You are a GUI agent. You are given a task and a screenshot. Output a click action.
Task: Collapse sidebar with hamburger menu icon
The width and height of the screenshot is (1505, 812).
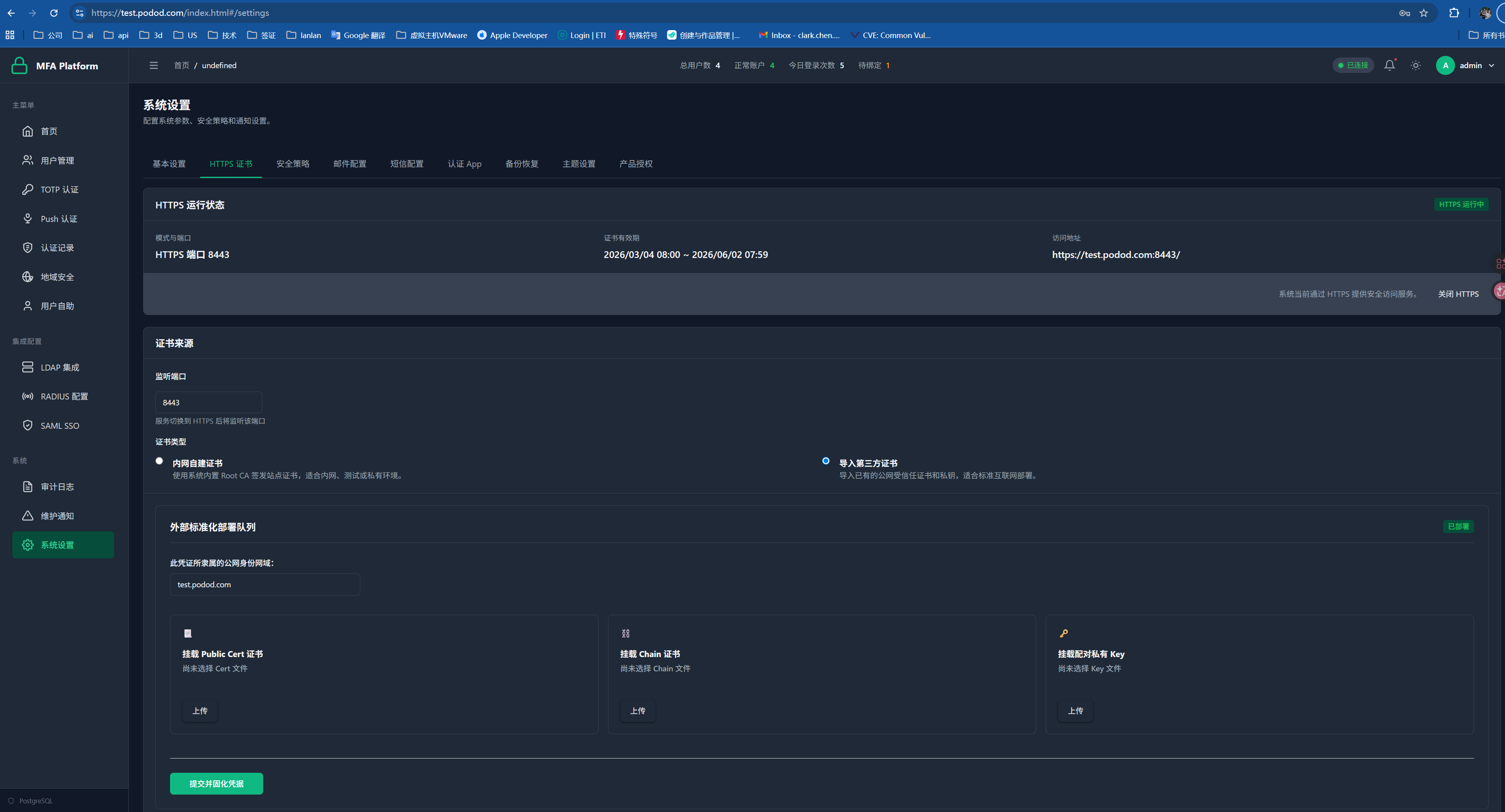point(154,65)
